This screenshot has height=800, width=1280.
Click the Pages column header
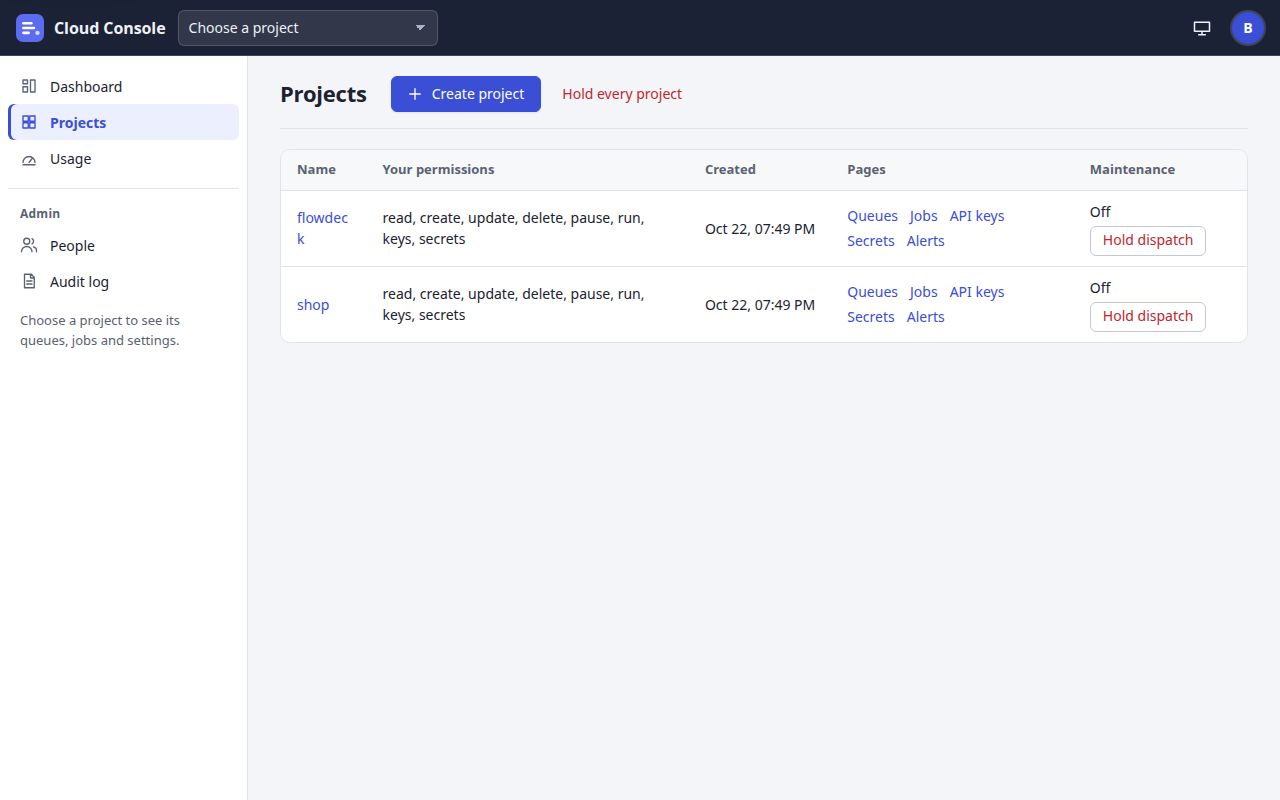[x=866, y=170]
